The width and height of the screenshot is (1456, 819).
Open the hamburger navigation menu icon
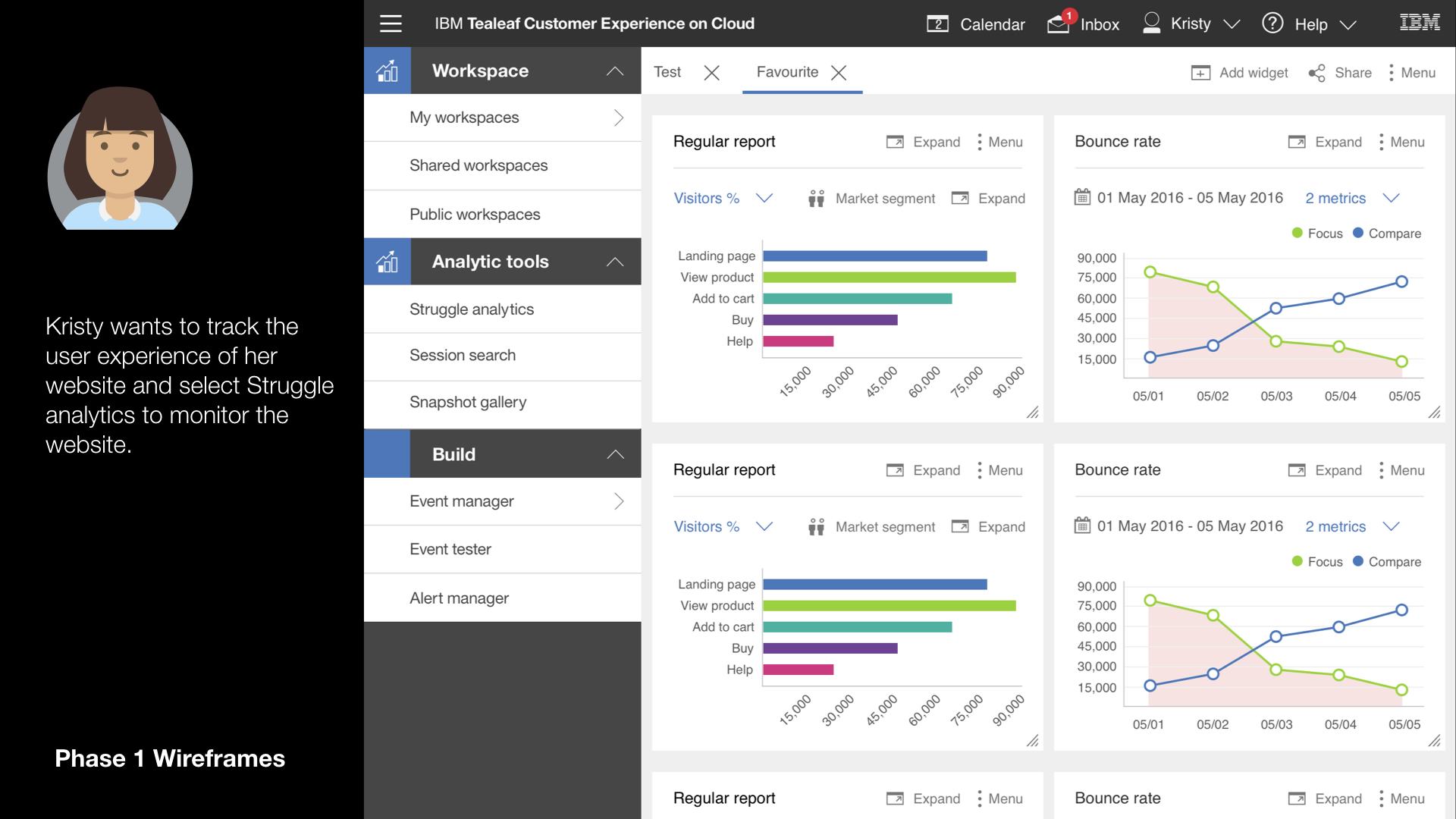[x=391, y=24]
